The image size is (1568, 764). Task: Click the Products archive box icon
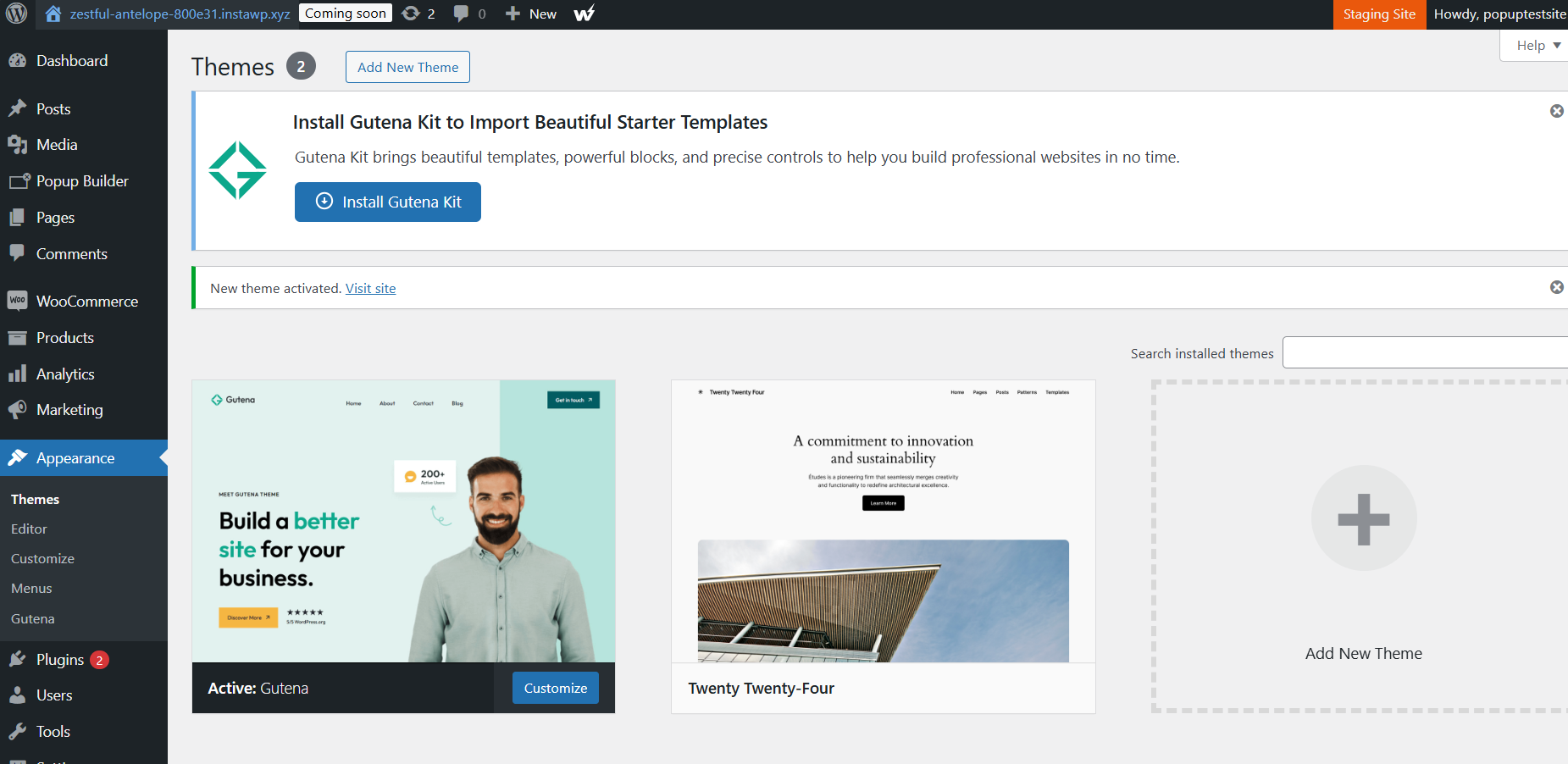pos(18,338)
